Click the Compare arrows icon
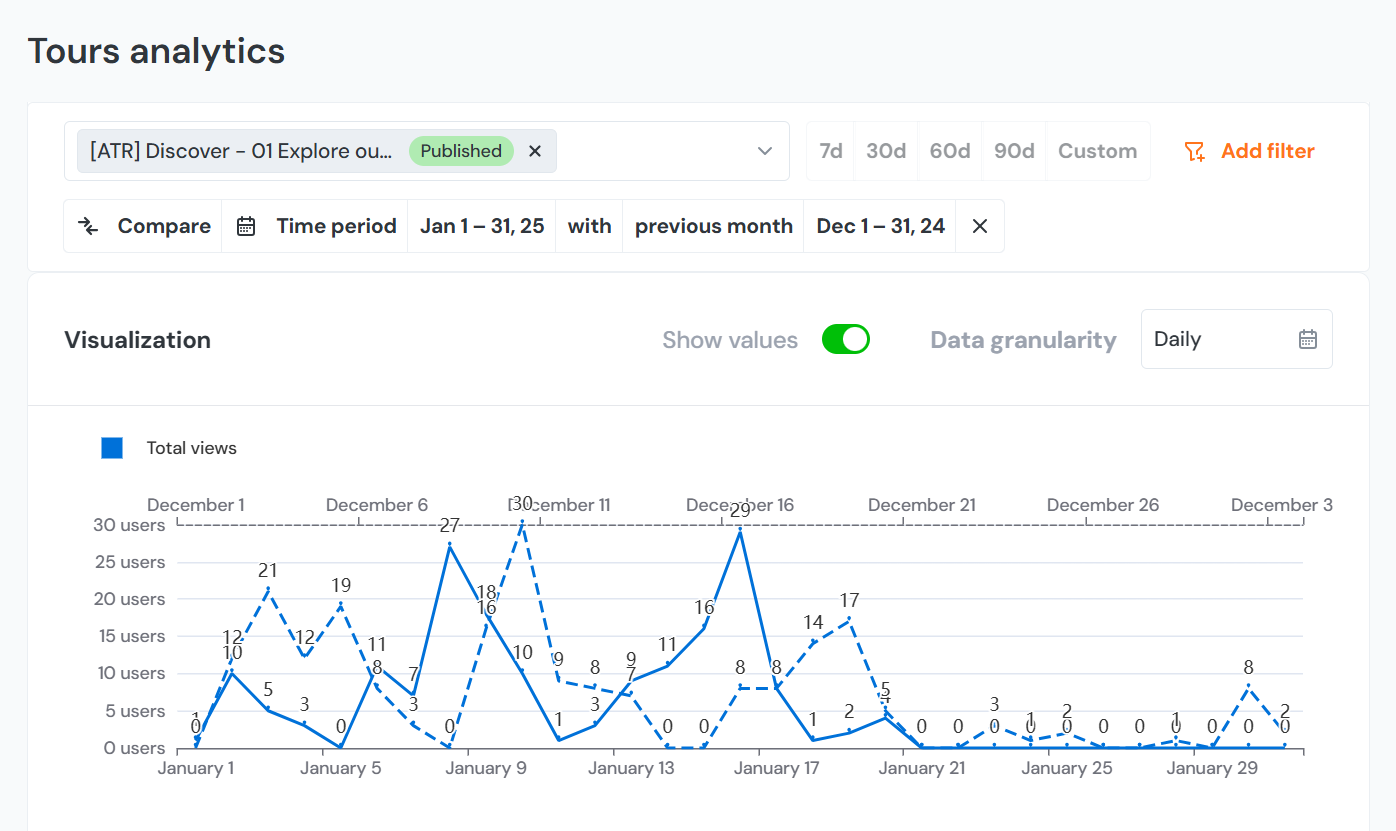Screen dimensions: 1396x831 [89, 226]
